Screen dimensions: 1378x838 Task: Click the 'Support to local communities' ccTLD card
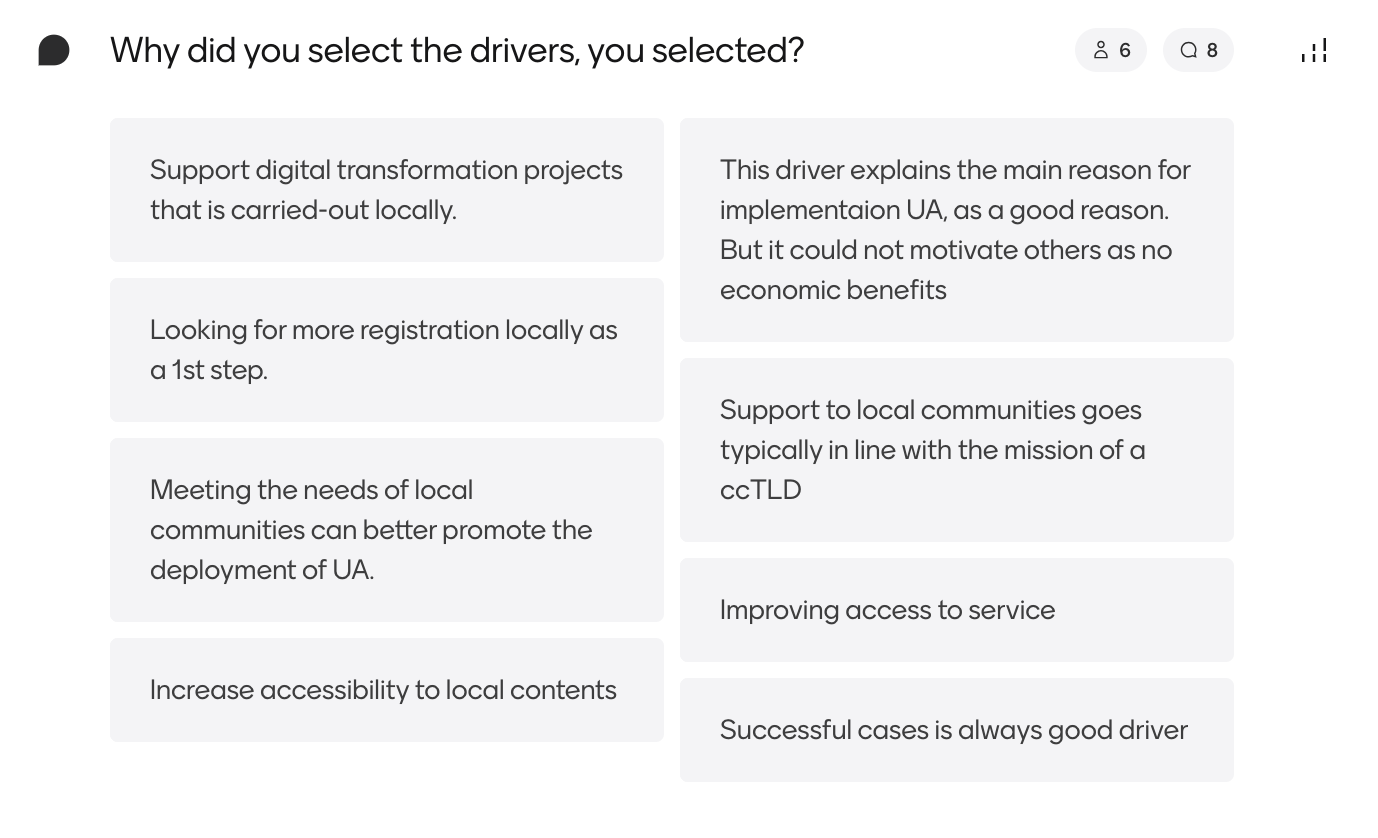pyautogui.click(x=957, y=450)
